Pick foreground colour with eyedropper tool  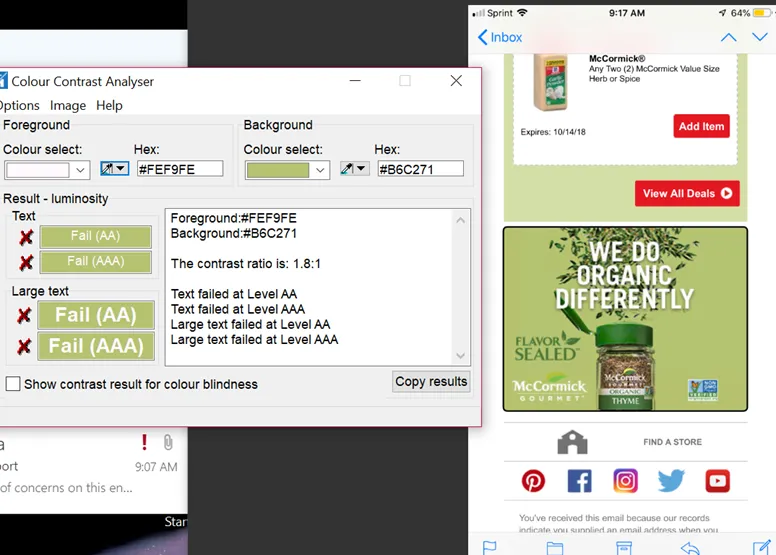107,169
